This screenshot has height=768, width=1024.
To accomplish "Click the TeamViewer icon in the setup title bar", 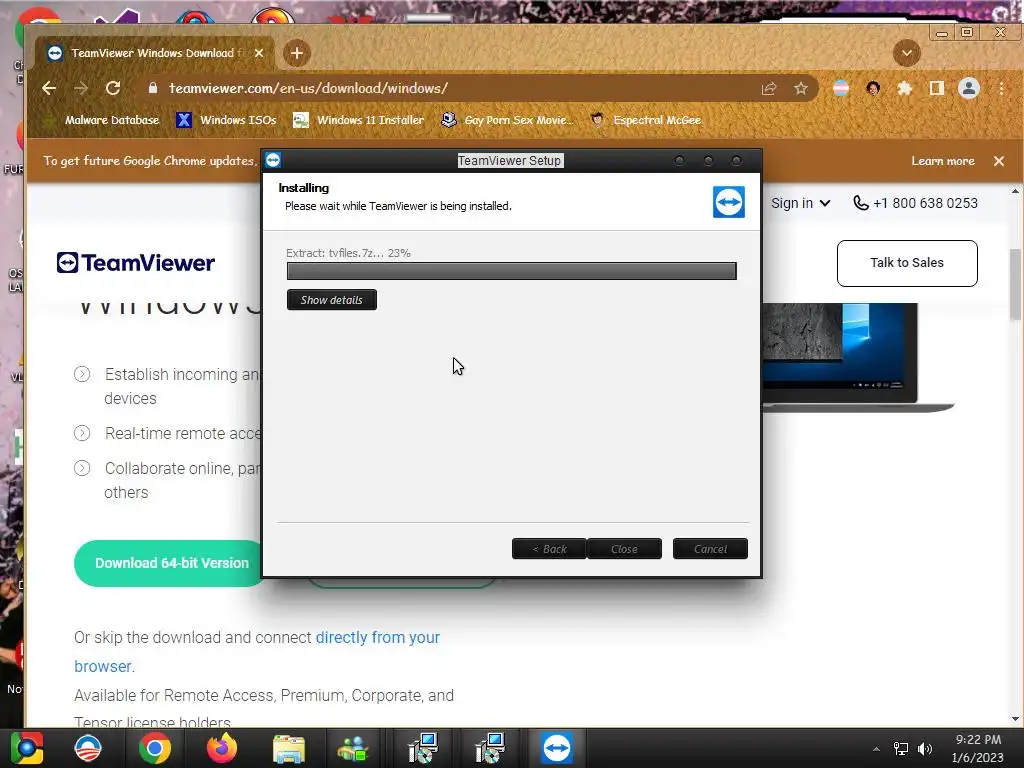I will tap(273, 160).
